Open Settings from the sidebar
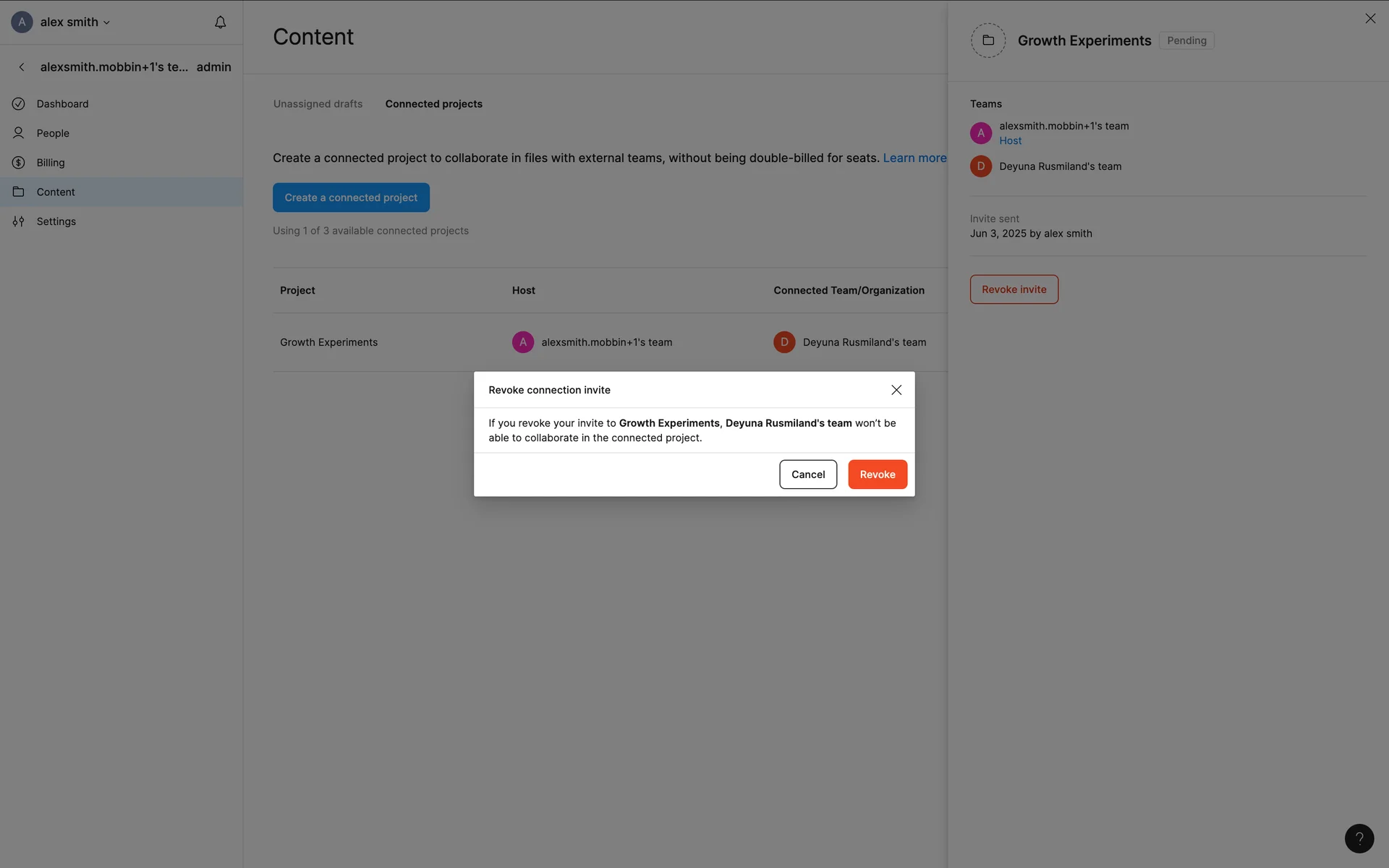 click(x=56, y=221)
